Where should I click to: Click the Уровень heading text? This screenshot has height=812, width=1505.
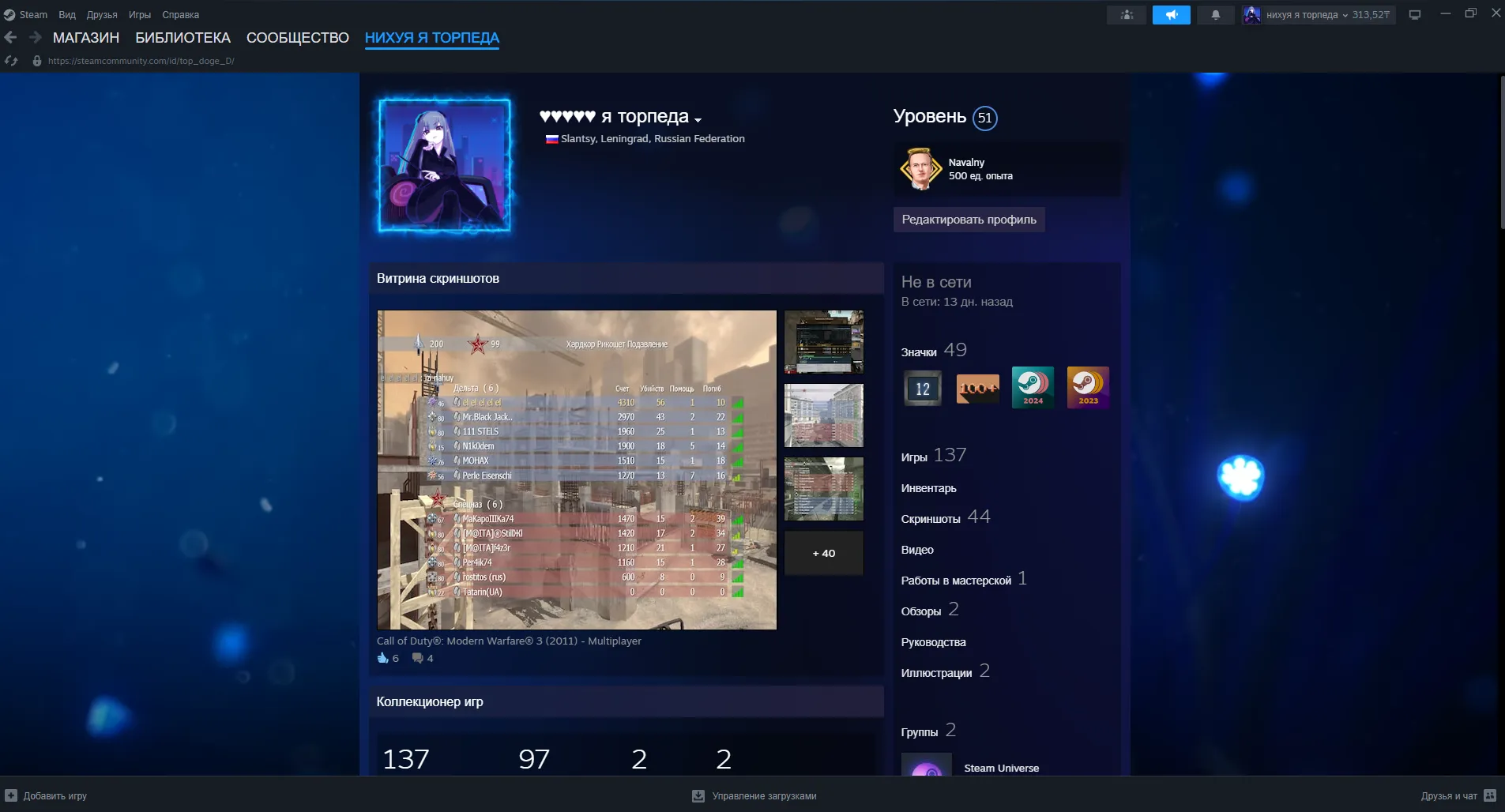(x=930, y=116)
